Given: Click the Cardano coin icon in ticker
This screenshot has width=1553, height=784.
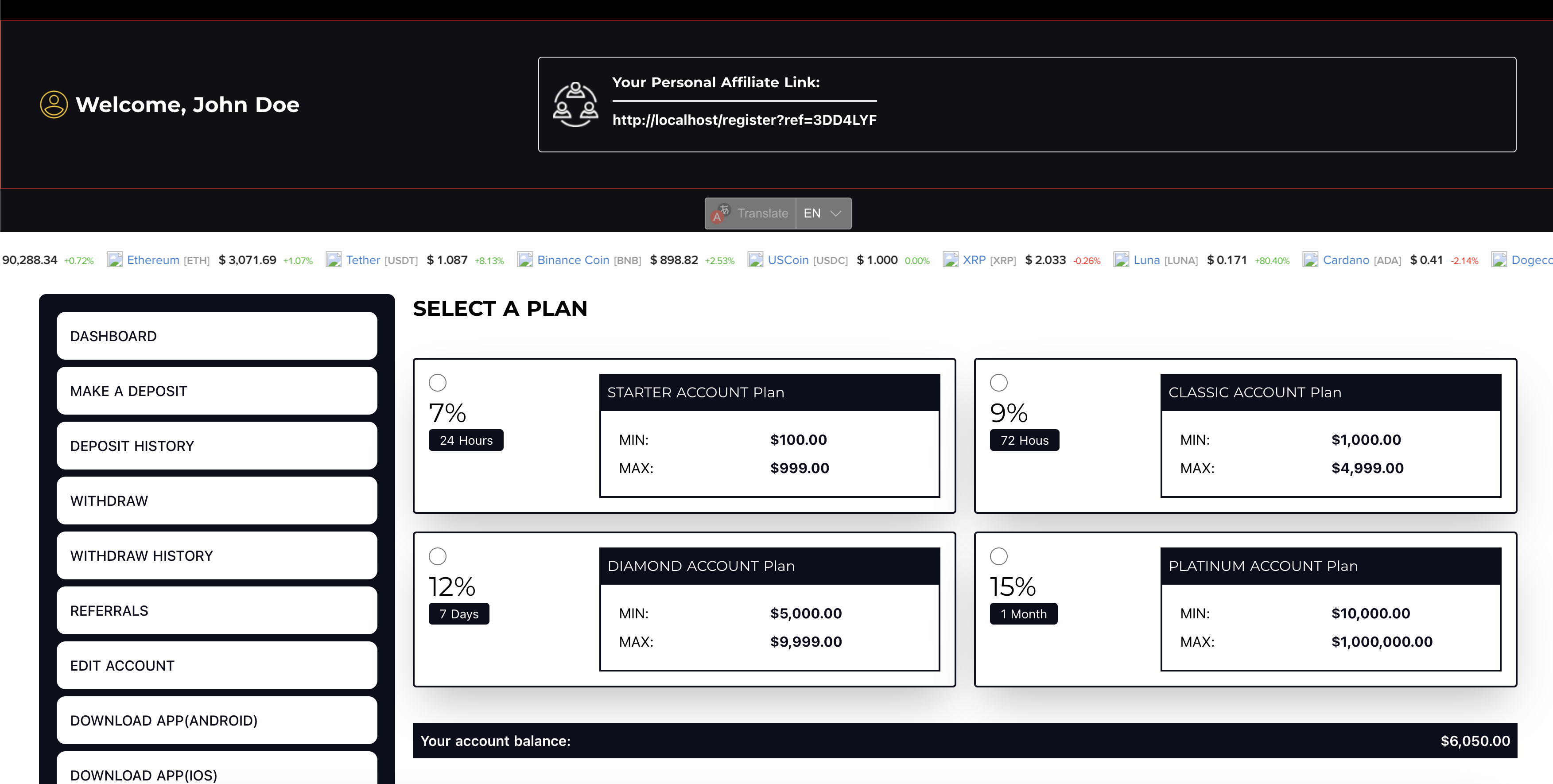Looking at the screenshot, I should tap(1310, 260).
